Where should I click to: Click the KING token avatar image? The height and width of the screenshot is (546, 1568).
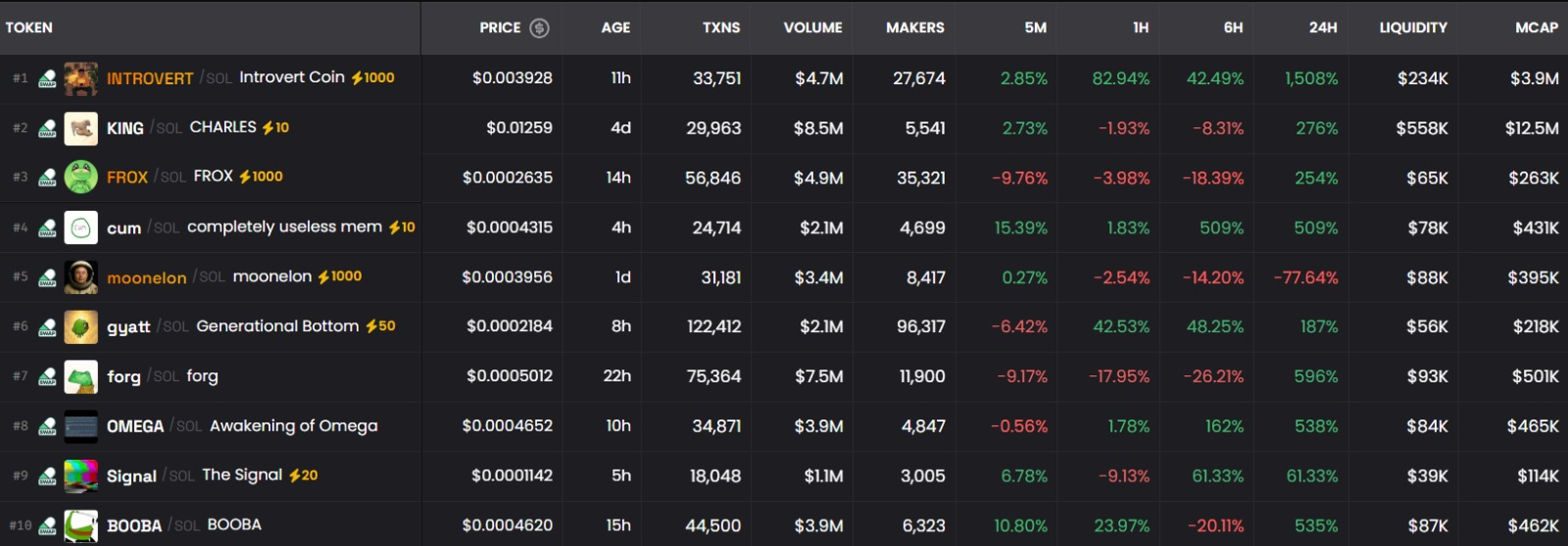click(80, 128)
